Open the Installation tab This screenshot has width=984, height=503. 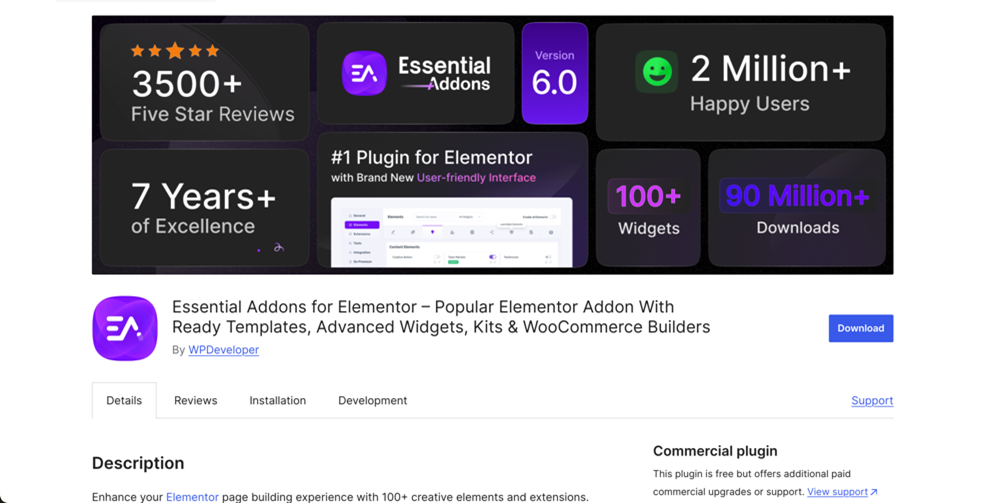coord(277,400)
